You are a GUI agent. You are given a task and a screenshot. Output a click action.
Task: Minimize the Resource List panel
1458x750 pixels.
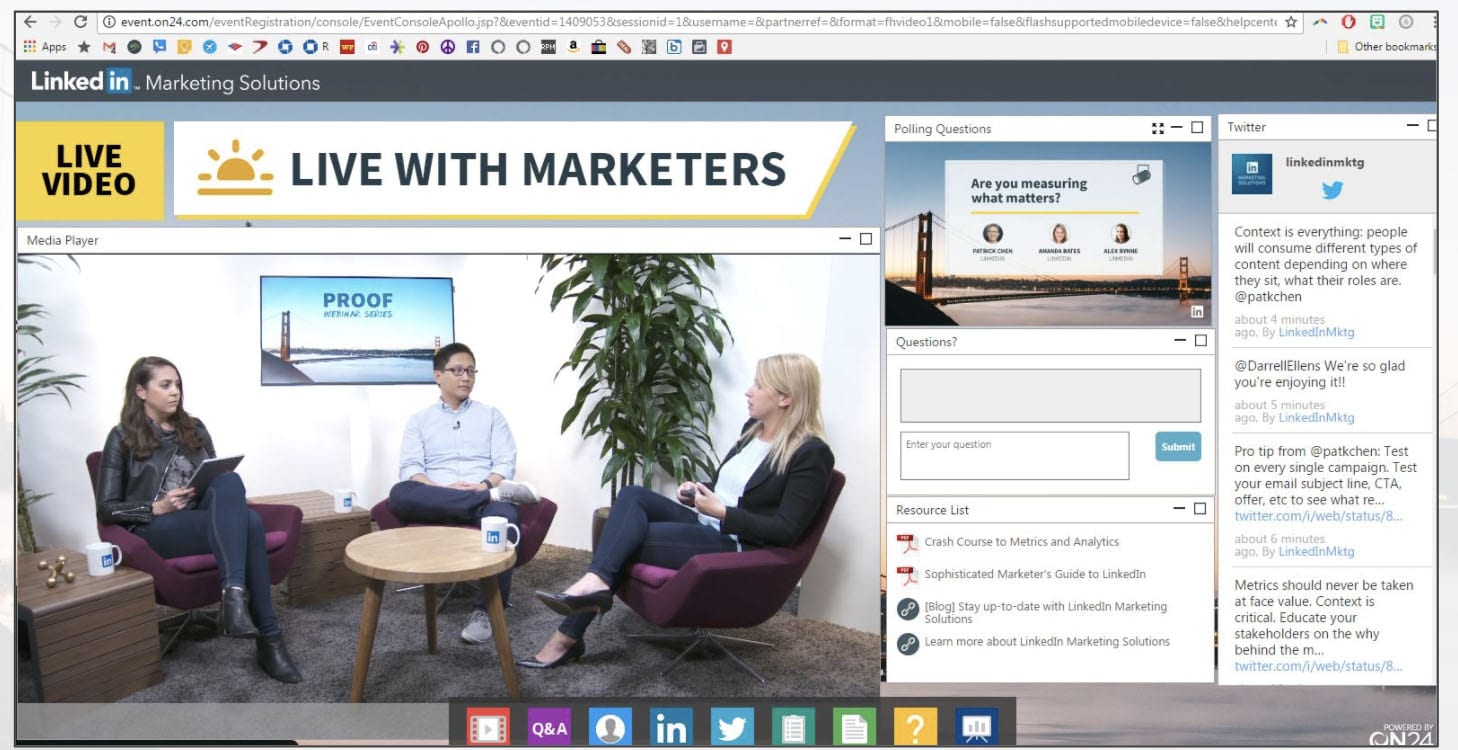coord(1180,509)
